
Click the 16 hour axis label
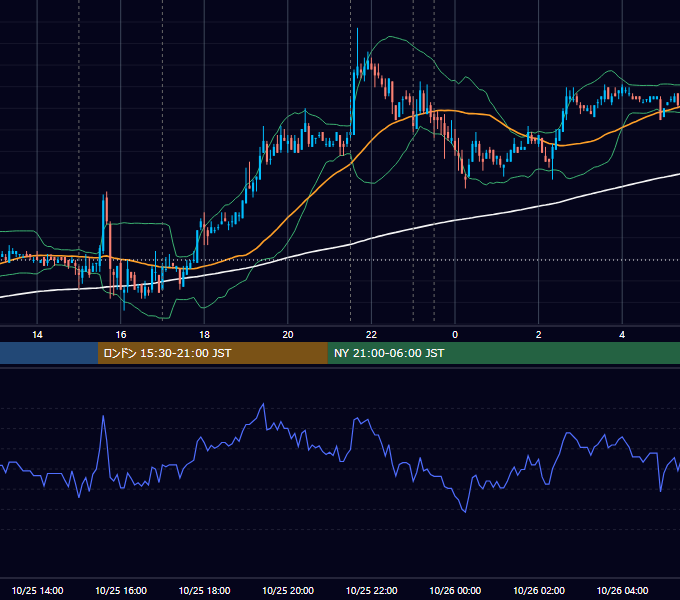click(x=121, y=335)
